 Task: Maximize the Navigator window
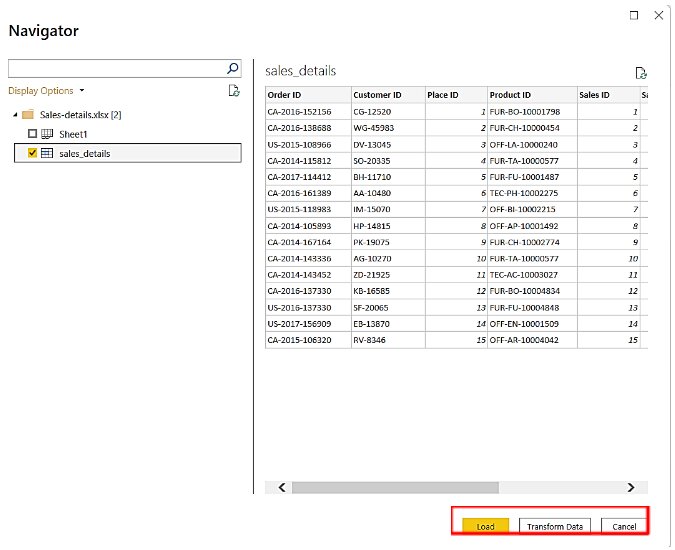[x=633, y=15]
